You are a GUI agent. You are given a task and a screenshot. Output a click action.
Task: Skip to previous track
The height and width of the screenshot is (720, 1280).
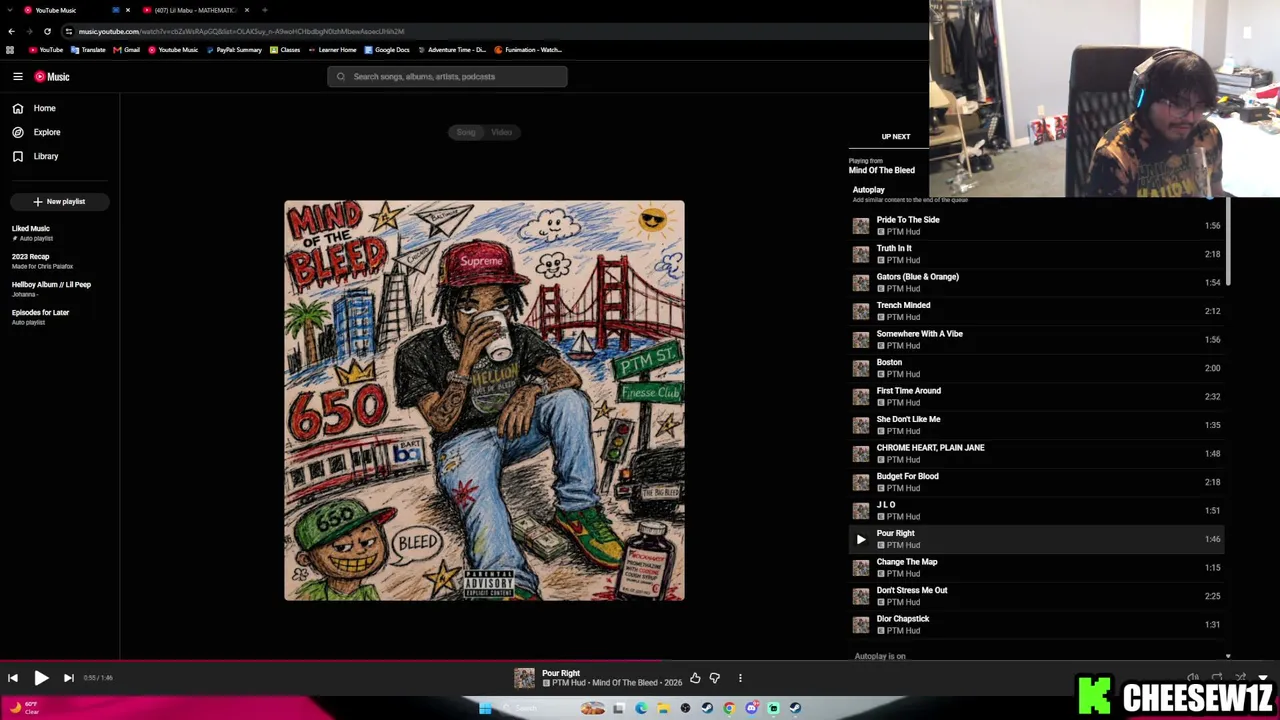13,678
